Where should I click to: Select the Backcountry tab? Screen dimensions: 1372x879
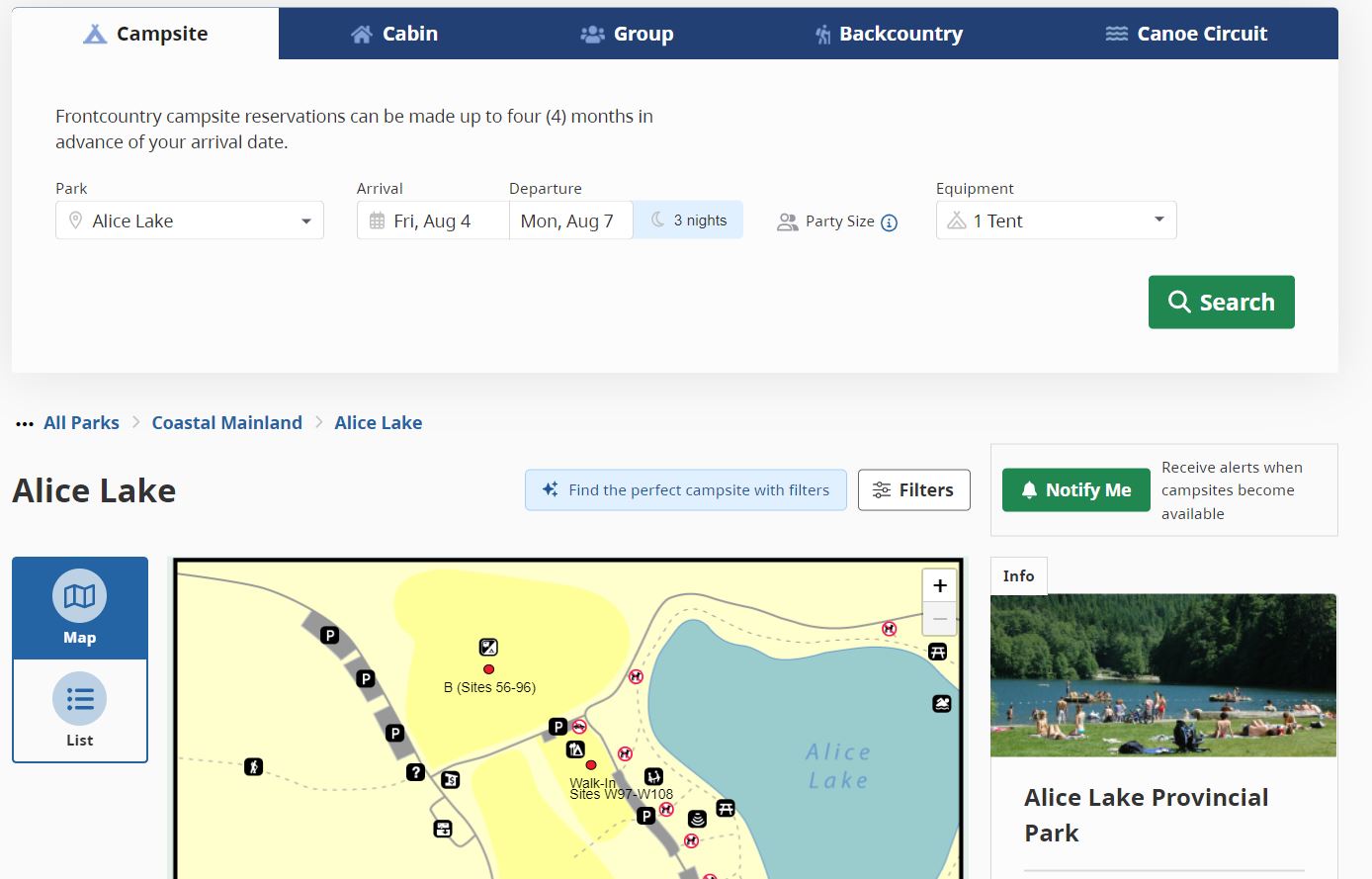[x=889, y=34]
